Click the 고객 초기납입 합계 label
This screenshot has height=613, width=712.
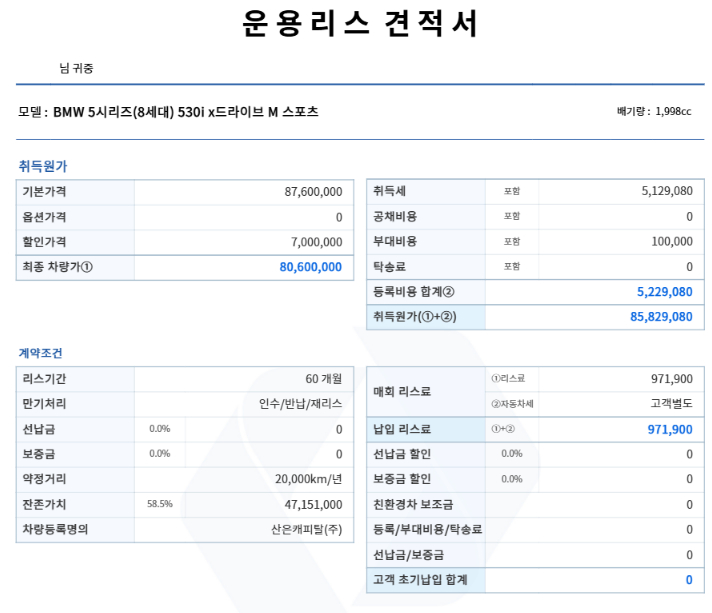pos(420,580)
